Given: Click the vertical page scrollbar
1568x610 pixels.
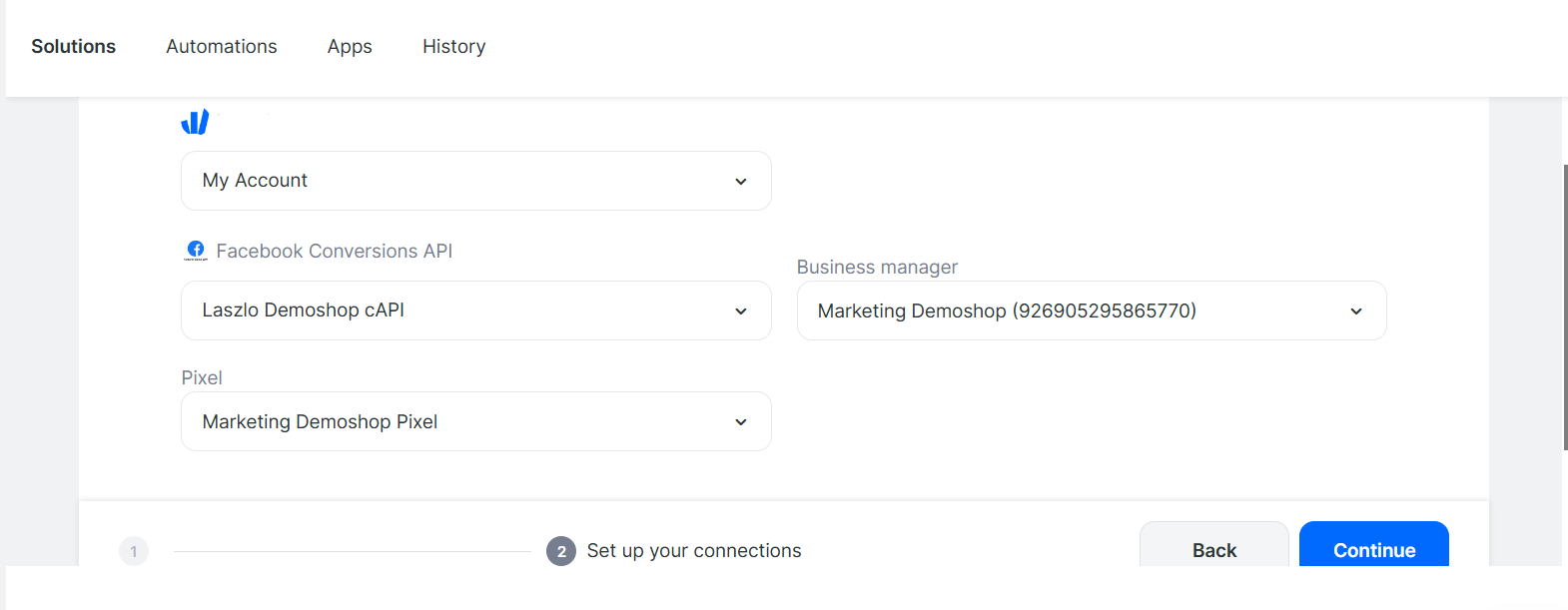Looking at the screenshot, I should pos(1565,307).
